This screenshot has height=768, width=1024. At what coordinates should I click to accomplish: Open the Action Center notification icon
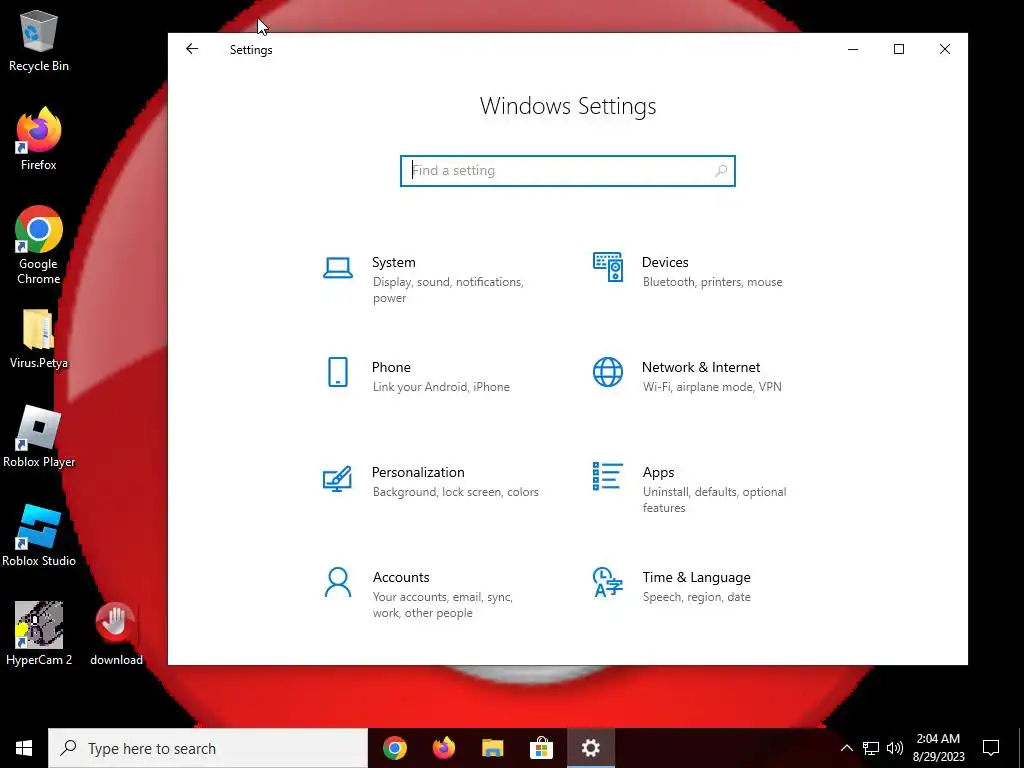click(991, 748)
